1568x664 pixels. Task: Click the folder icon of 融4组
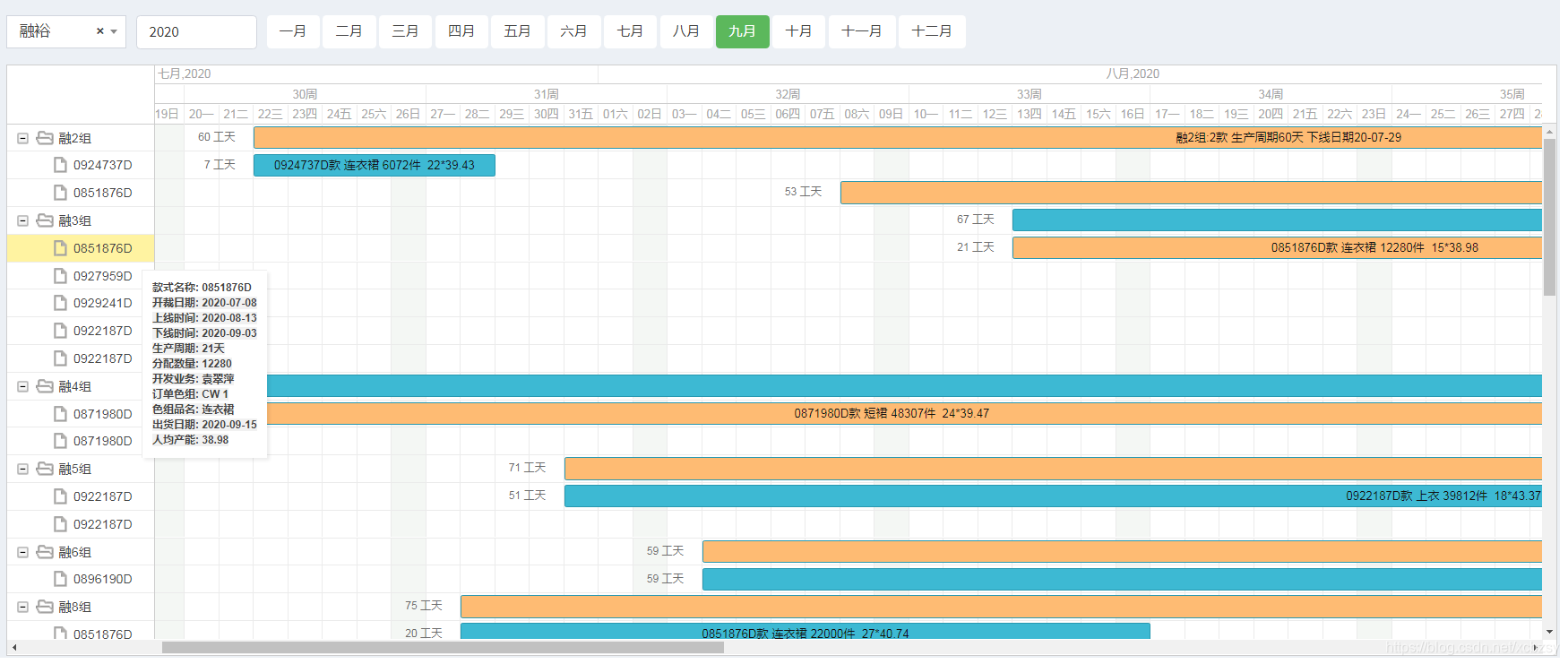point(45,386)
